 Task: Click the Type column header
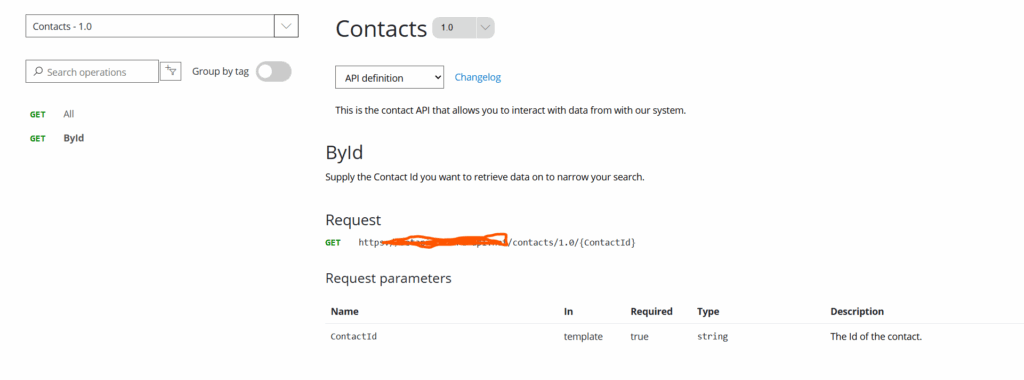point(708,311)
